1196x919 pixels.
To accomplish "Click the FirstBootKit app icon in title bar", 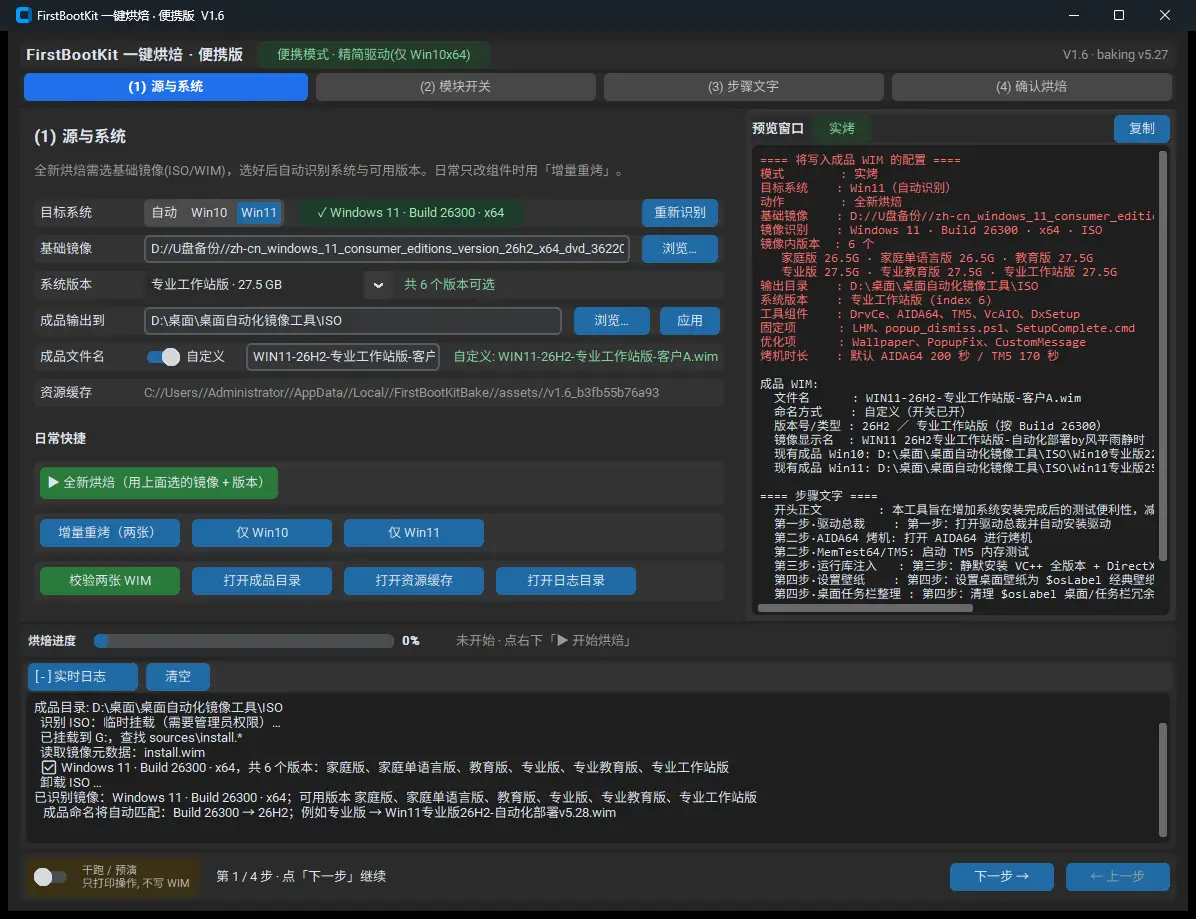I will (x=24, y=15).
